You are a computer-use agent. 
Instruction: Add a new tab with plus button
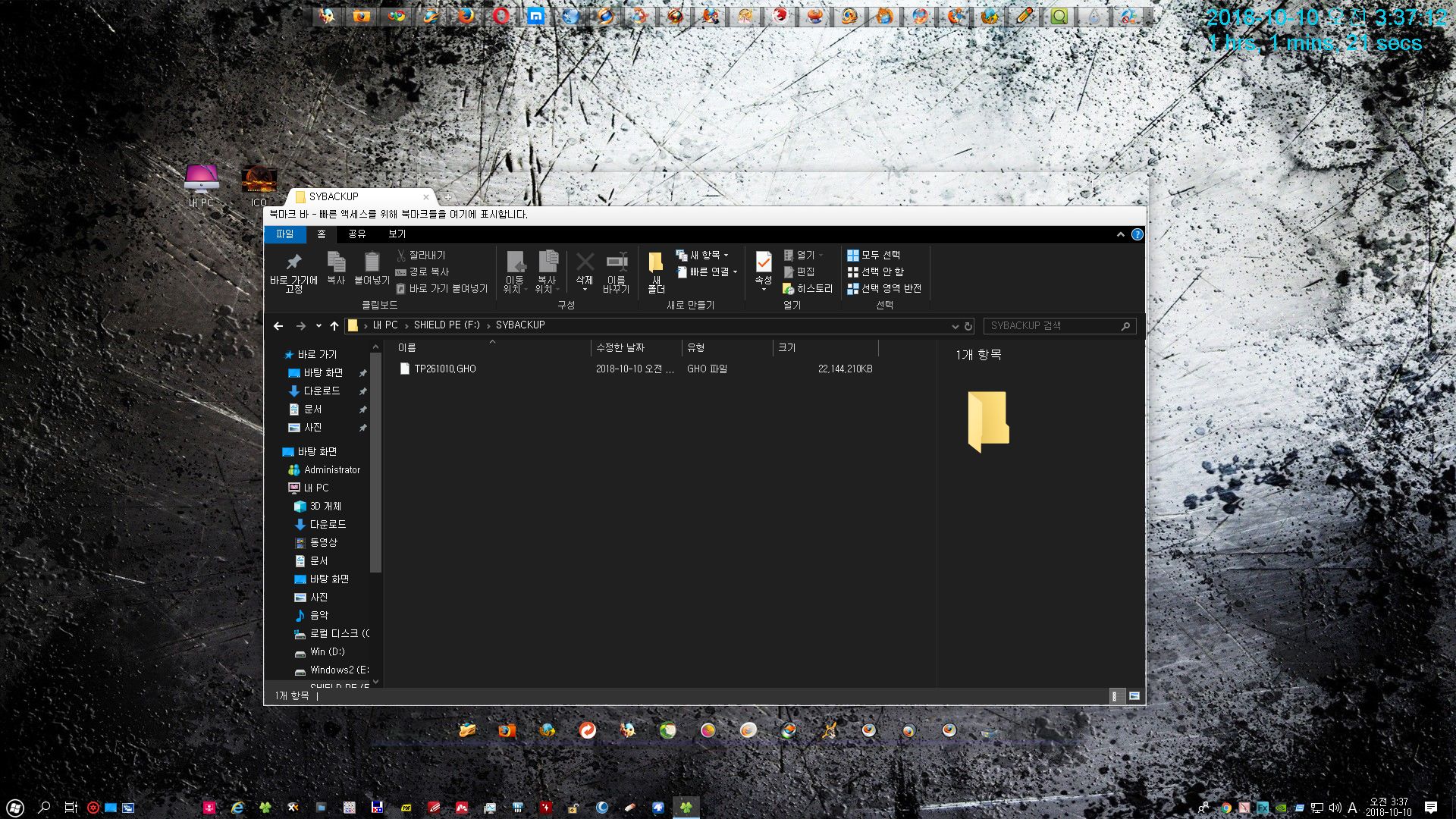[x=448, y=197]
